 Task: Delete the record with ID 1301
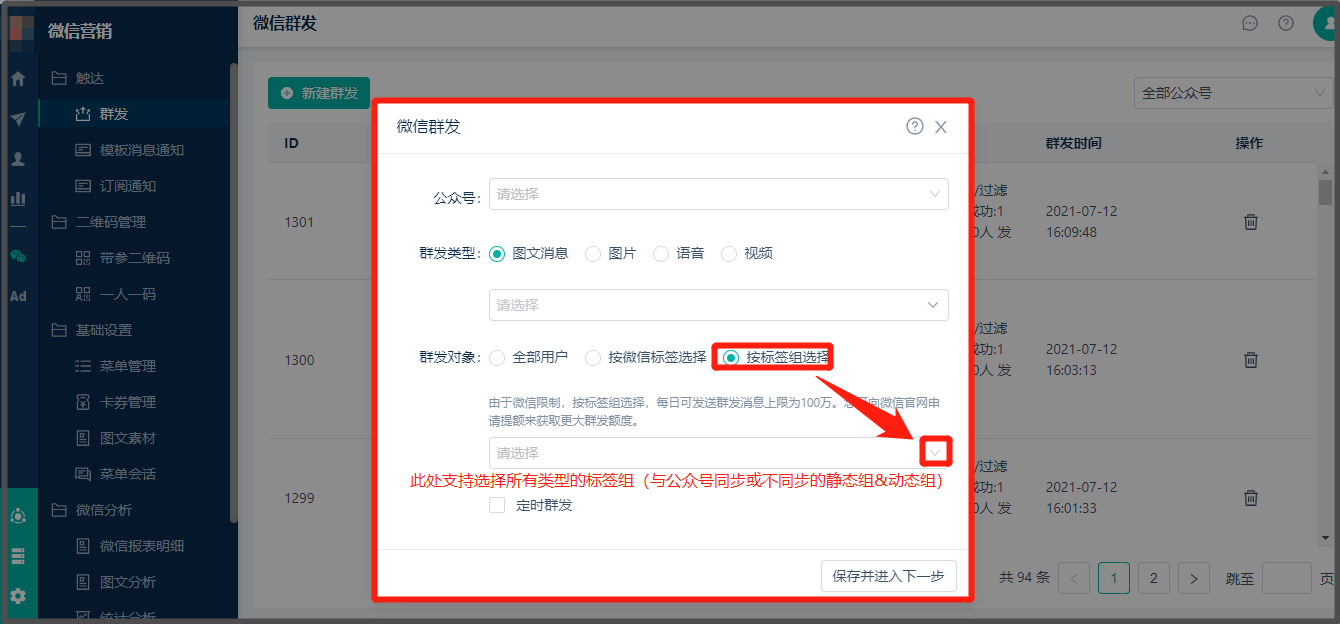pyautogui.click(x=1250, y=222)
